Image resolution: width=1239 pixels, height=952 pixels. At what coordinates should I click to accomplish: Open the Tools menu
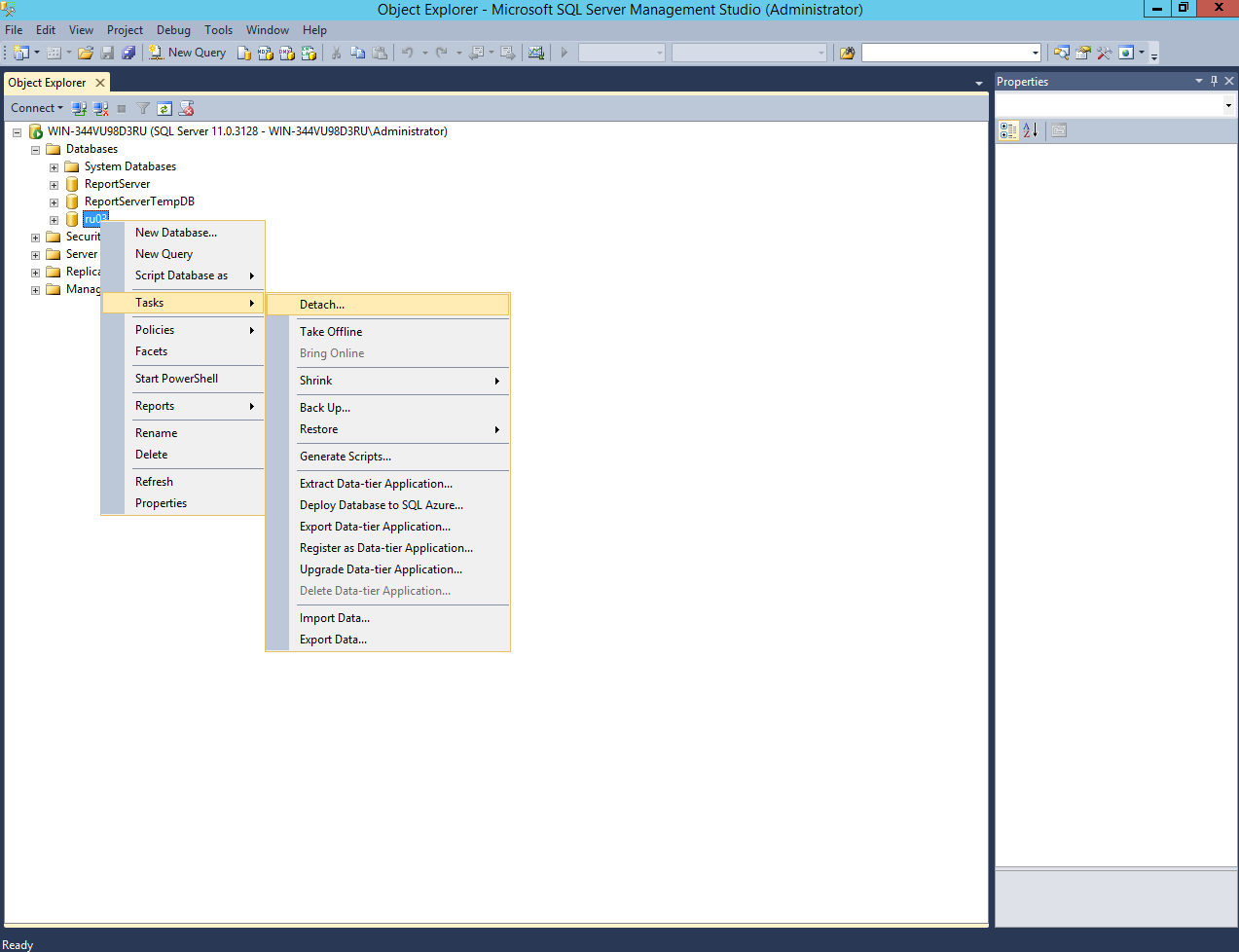[x=218, y=30]
